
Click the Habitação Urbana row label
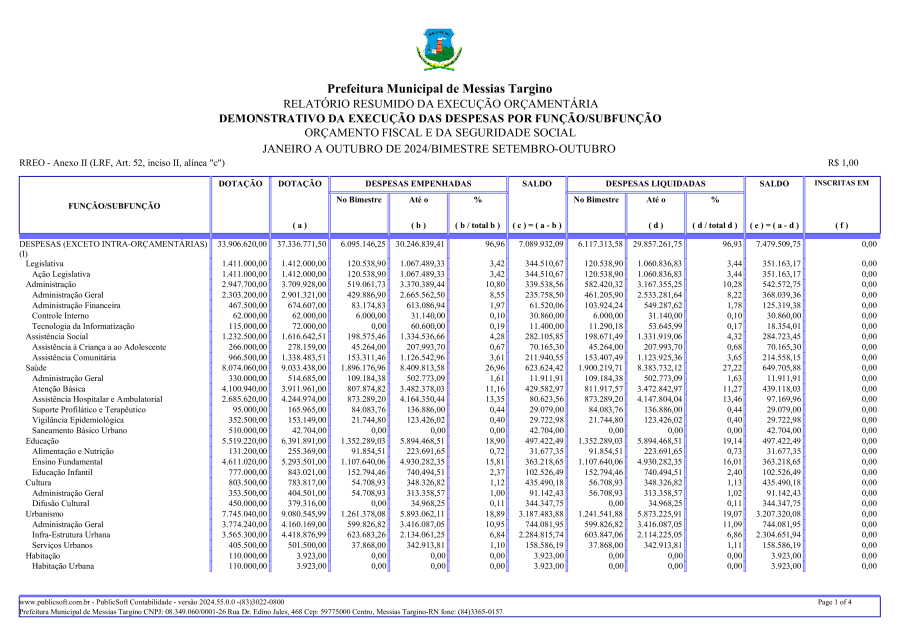(x=64, y=567)
